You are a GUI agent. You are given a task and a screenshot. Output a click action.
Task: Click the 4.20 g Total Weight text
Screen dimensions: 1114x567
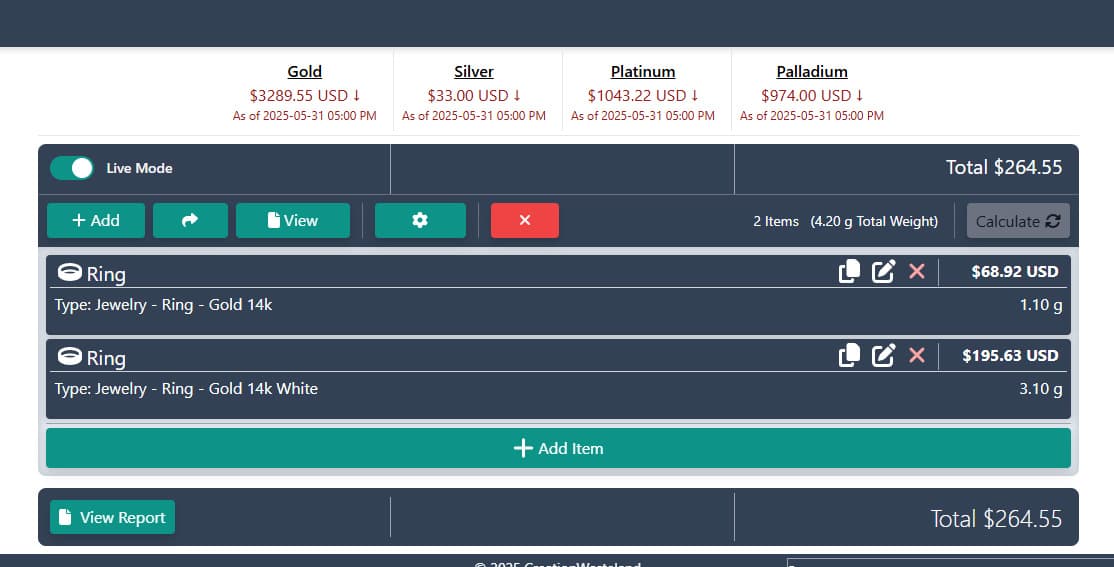(875, 222)
